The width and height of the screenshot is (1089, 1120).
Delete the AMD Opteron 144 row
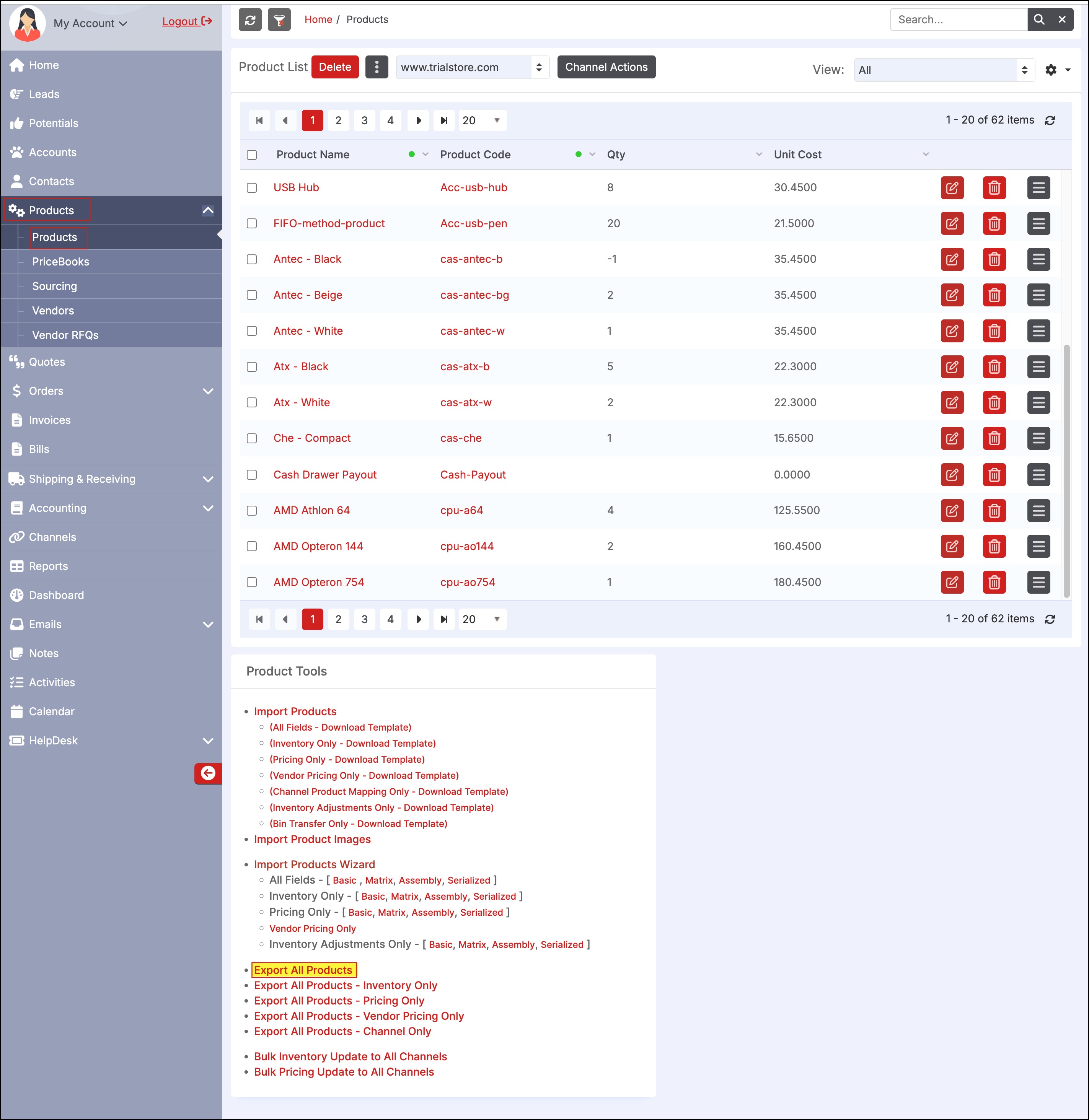[x=994, y=547]
